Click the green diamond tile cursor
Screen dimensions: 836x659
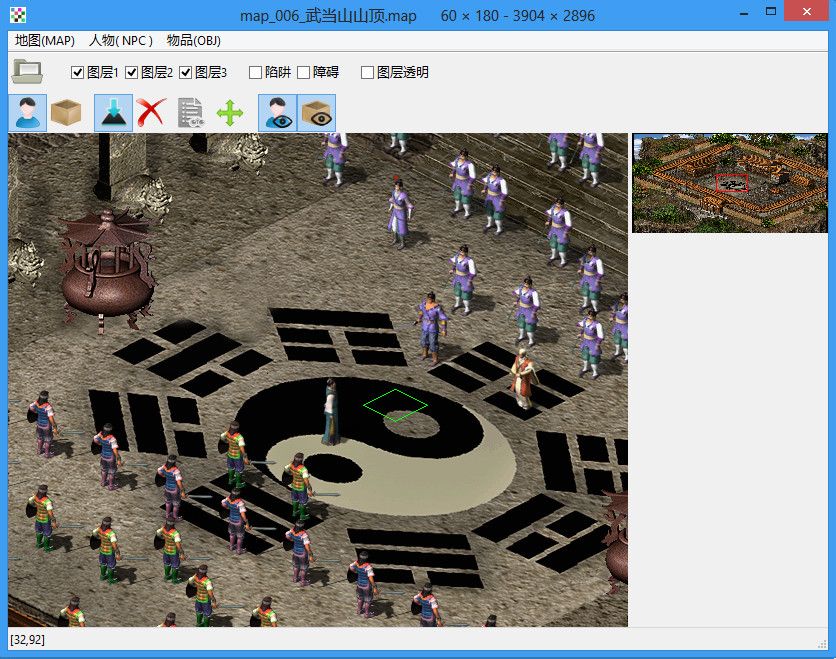(395, 405)
